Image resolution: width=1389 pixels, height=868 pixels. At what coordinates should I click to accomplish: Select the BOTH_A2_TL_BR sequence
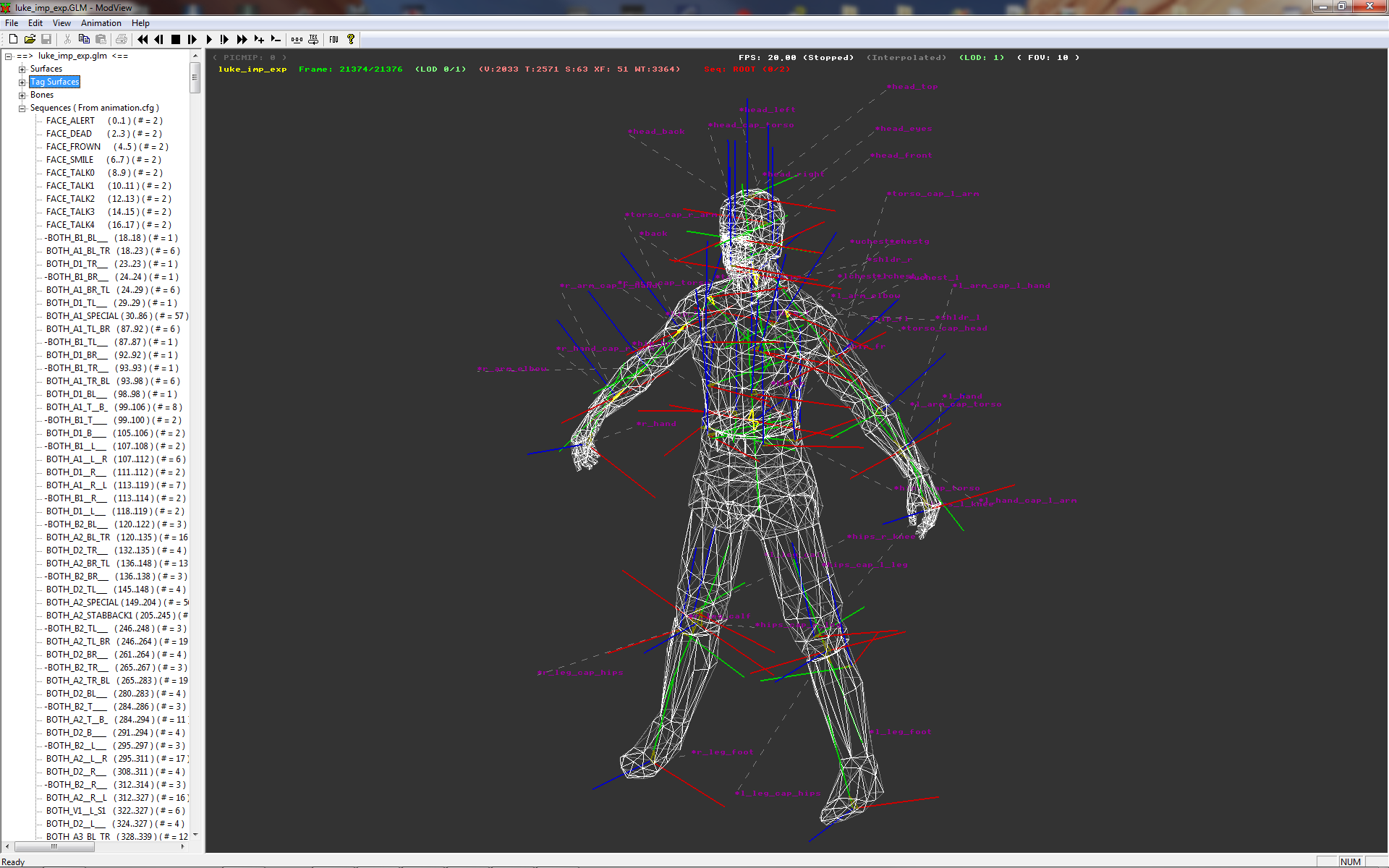coord(116,642)
